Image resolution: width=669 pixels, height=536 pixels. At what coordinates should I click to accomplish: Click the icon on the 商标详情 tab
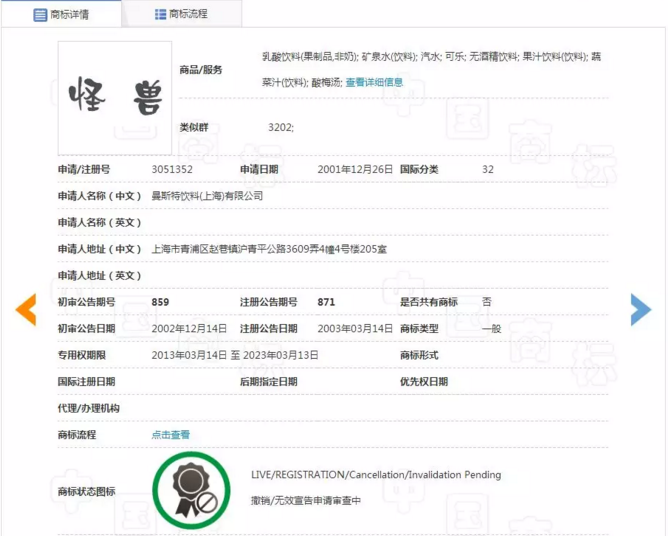[x=40, y=15]
